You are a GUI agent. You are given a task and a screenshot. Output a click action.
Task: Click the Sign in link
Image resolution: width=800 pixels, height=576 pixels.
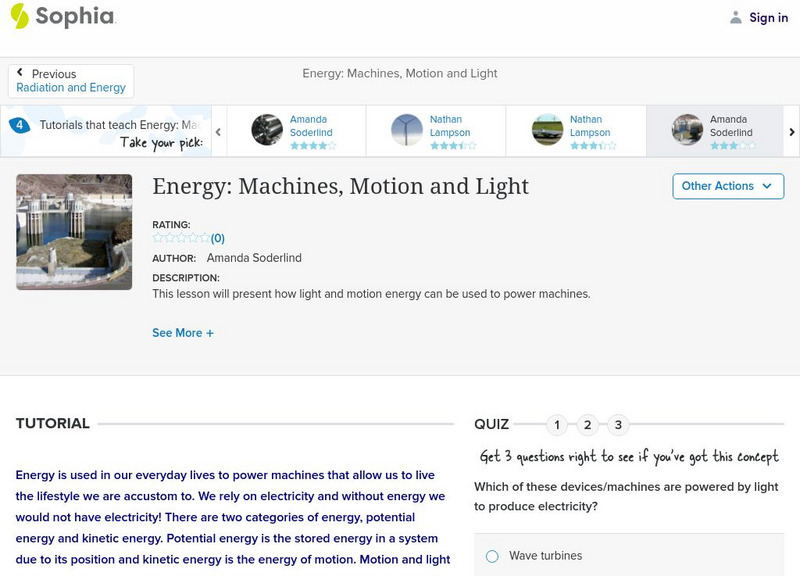pyautogui.click(x=768, y=18)
